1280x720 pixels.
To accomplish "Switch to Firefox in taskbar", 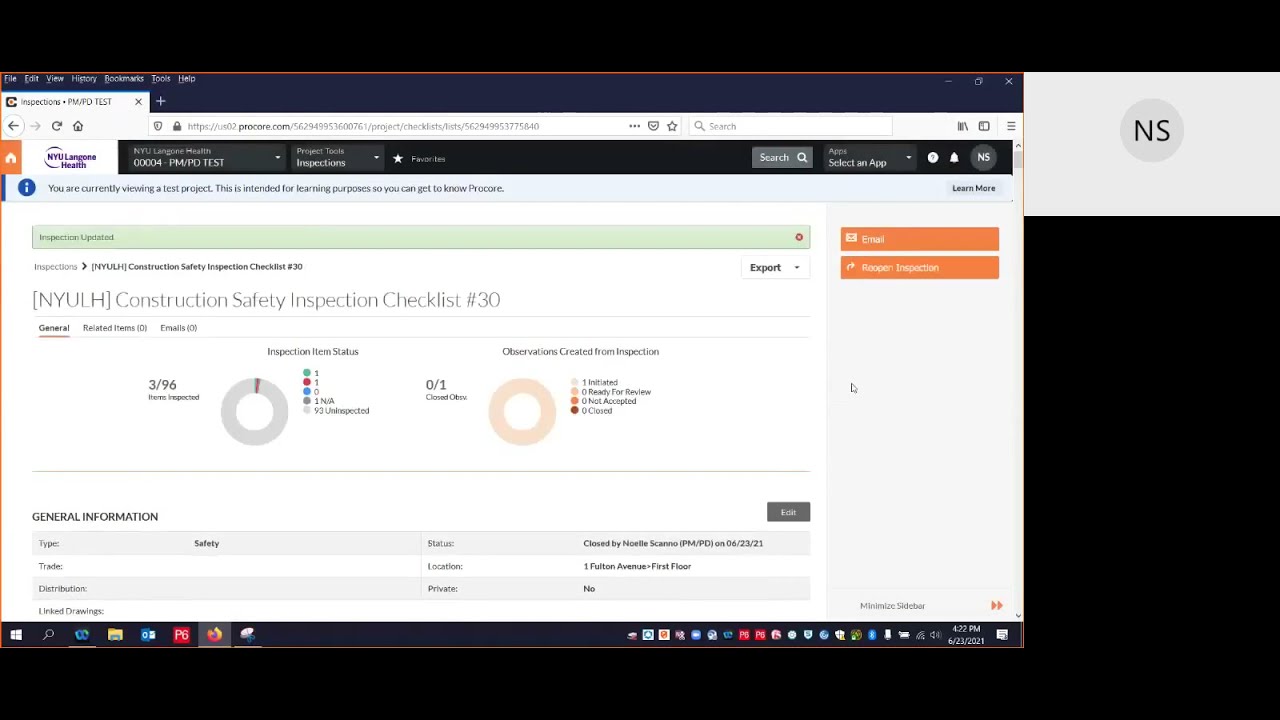I will [x=214, y=635].
